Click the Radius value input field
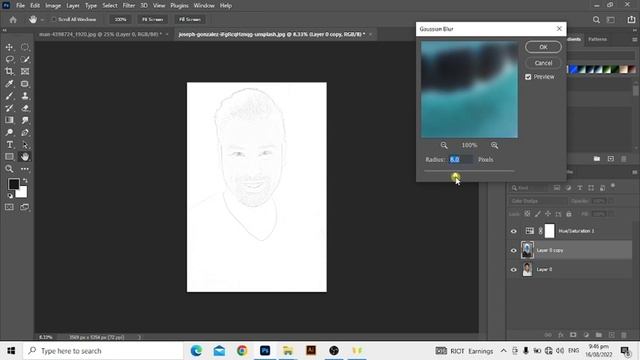The width and height of the screenshot is (640, 360). (x=461, y=160)
